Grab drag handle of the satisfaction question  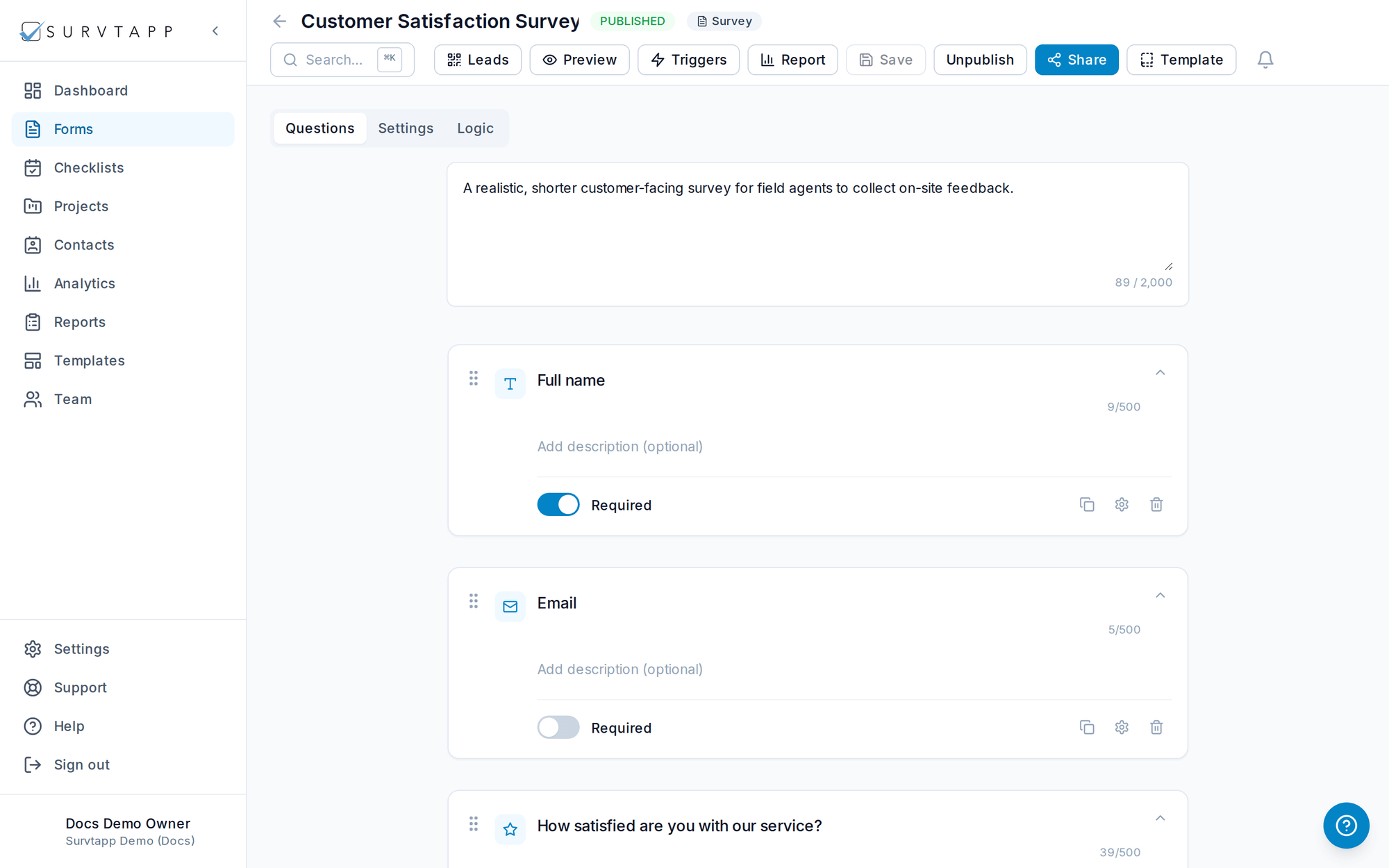474,824
